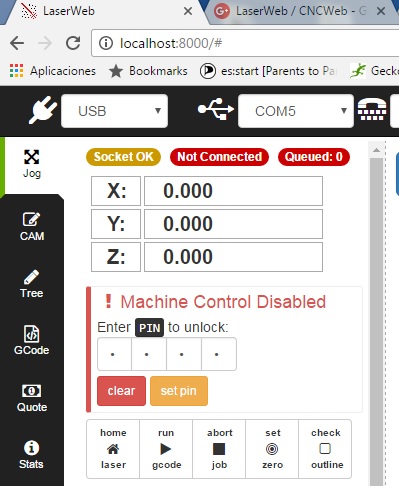Click the third PIN digit box
399x486 pixels.
click(x=184, y=354)
